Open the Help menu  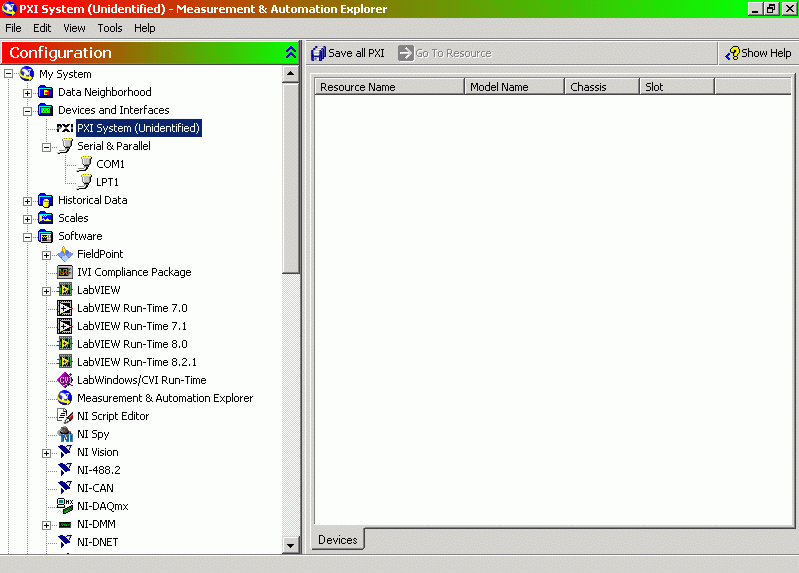(x=145, y=28)
